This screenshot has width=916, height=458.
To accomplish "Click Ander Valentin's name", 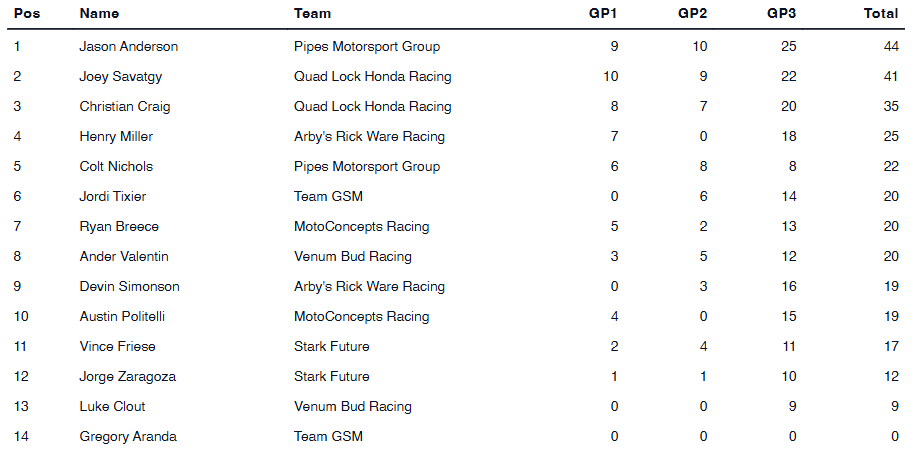I will pyautogui.click(x=124, y=257).
